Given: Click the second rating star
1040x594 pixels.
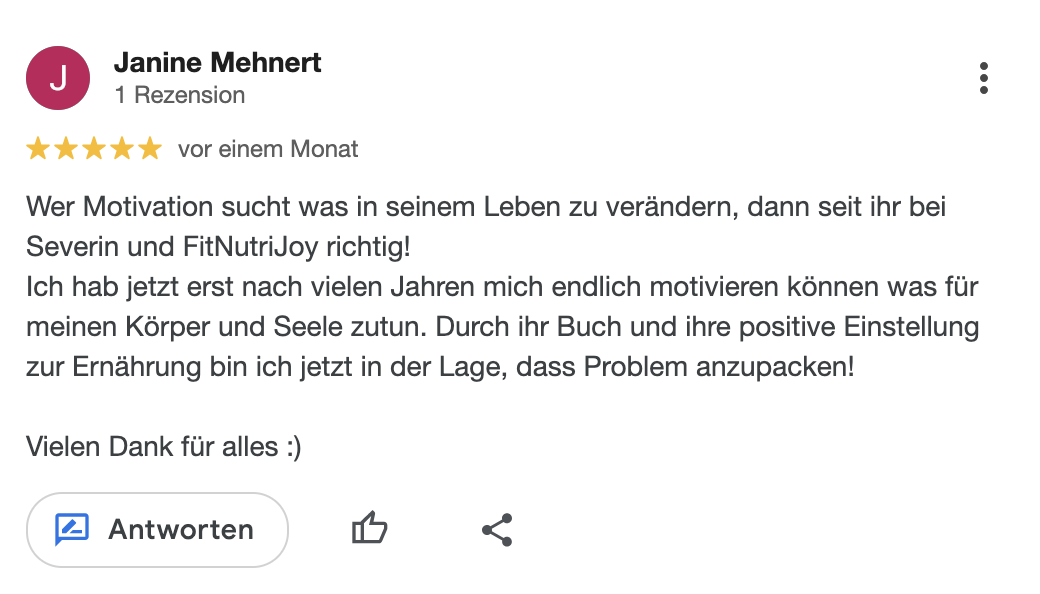Looking at the screenshot, I should click(66, 150).
